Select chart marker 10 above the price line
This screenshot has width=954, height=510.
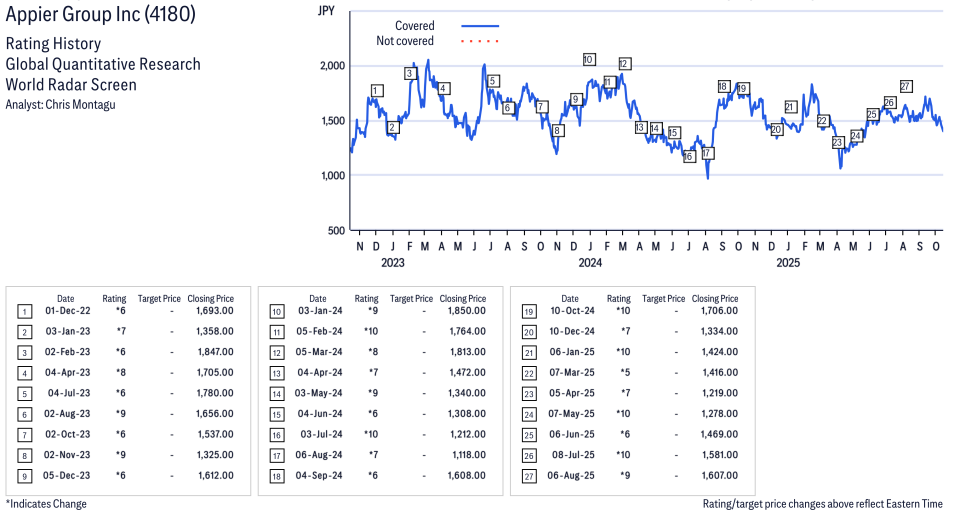[588, 60]
